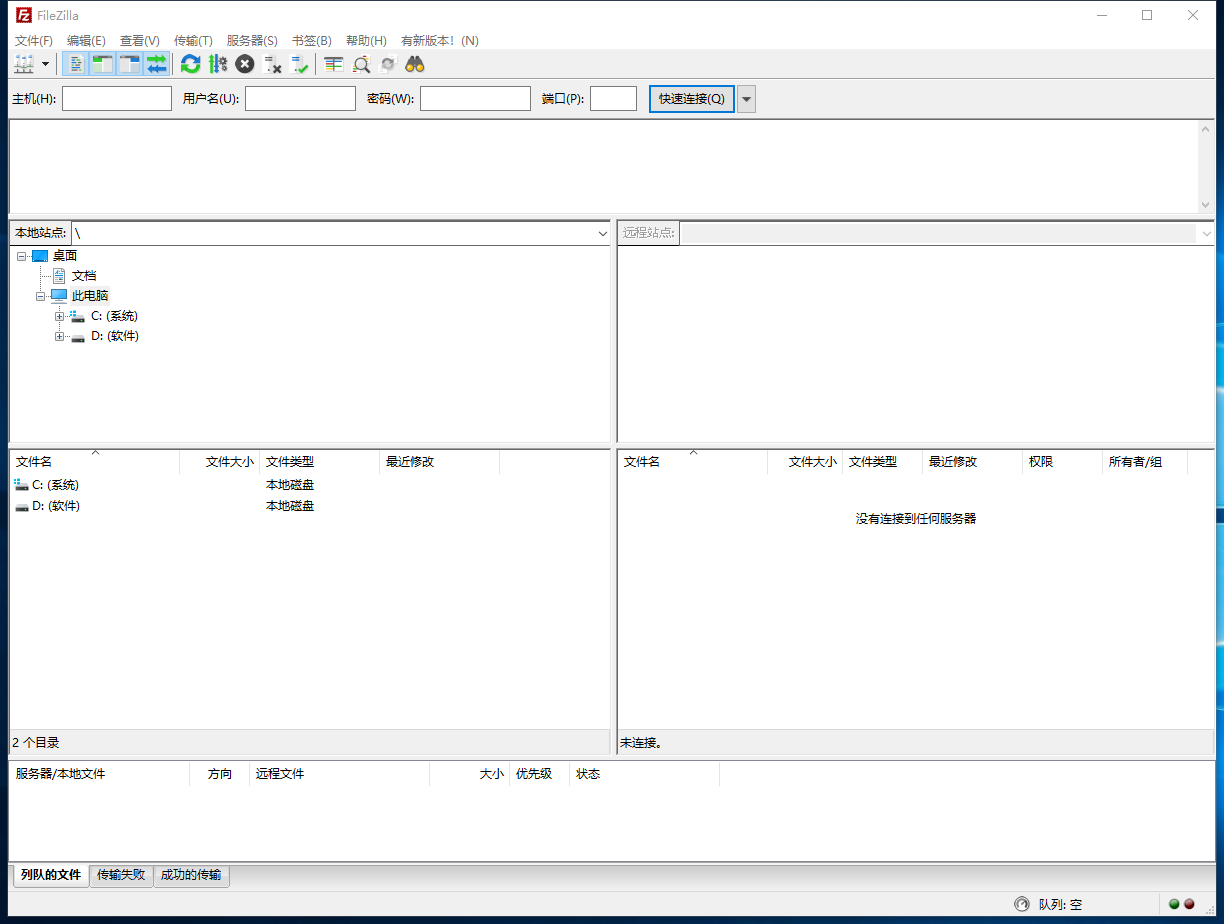Viewport: 1224px width, 924px height.
Task: Open the quickconnect history dropdown
Action: [x=745, y=98]
